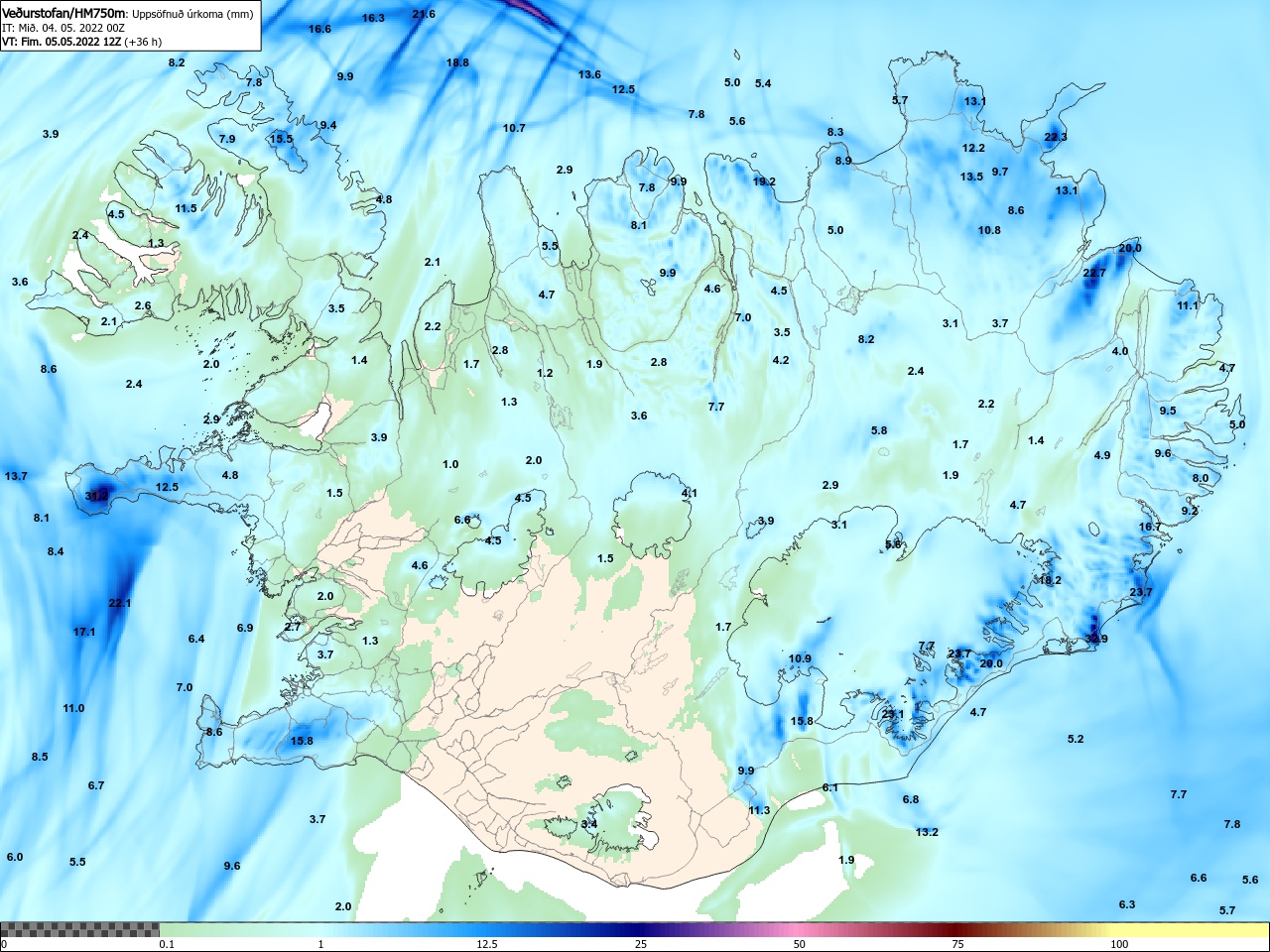Viewport: 1270px width, 952px height.
Task: Click the 8.5 precipitation value
Action: 40,757
